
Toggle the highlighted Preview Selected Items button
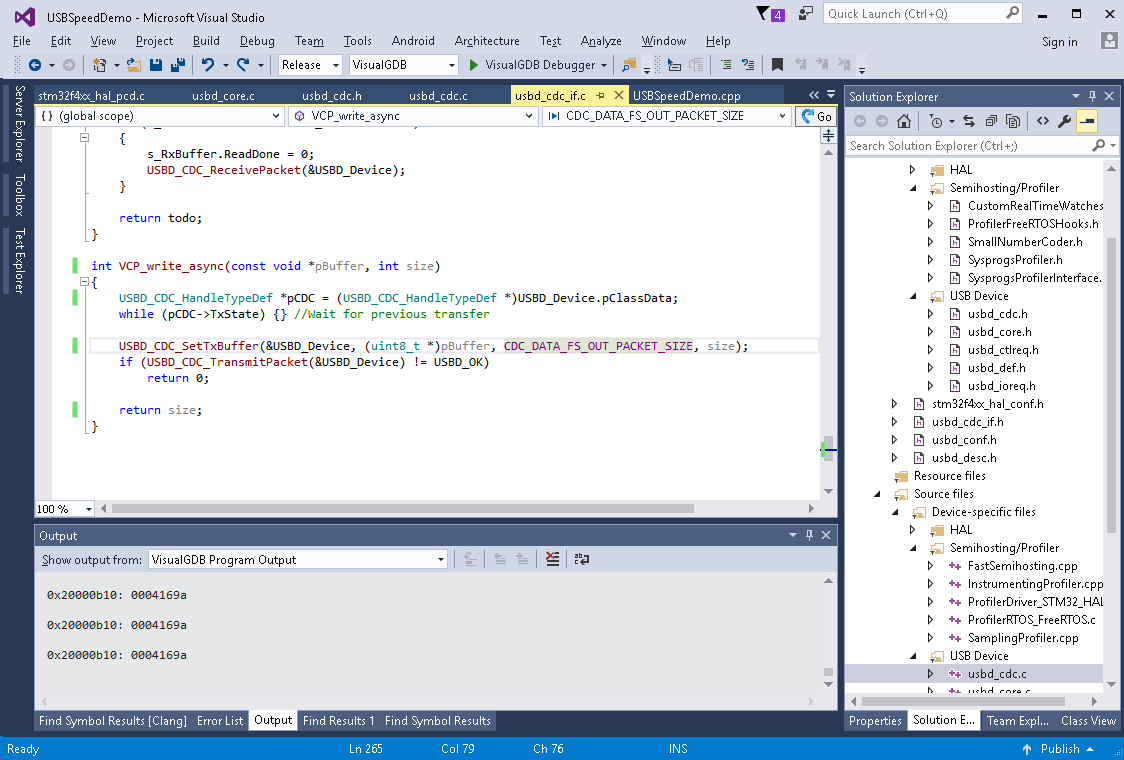[x=1087, y=121]
